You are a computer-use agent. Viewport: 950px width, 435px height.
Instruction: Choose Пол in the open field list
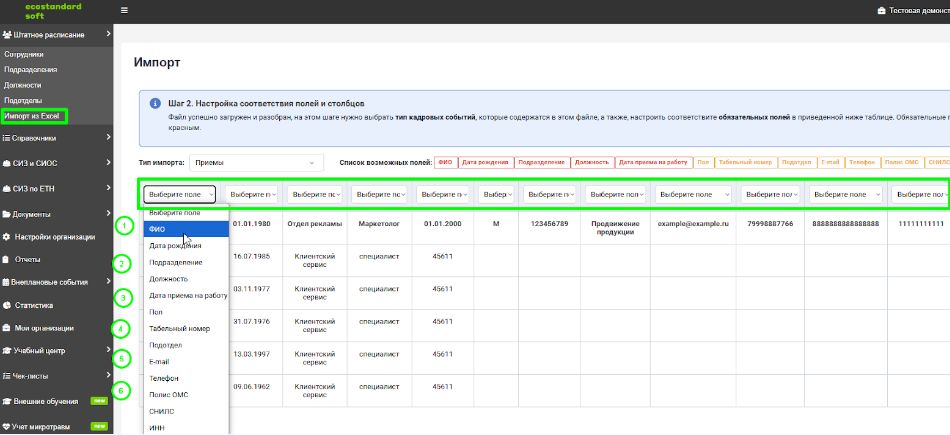click(187, 312)
